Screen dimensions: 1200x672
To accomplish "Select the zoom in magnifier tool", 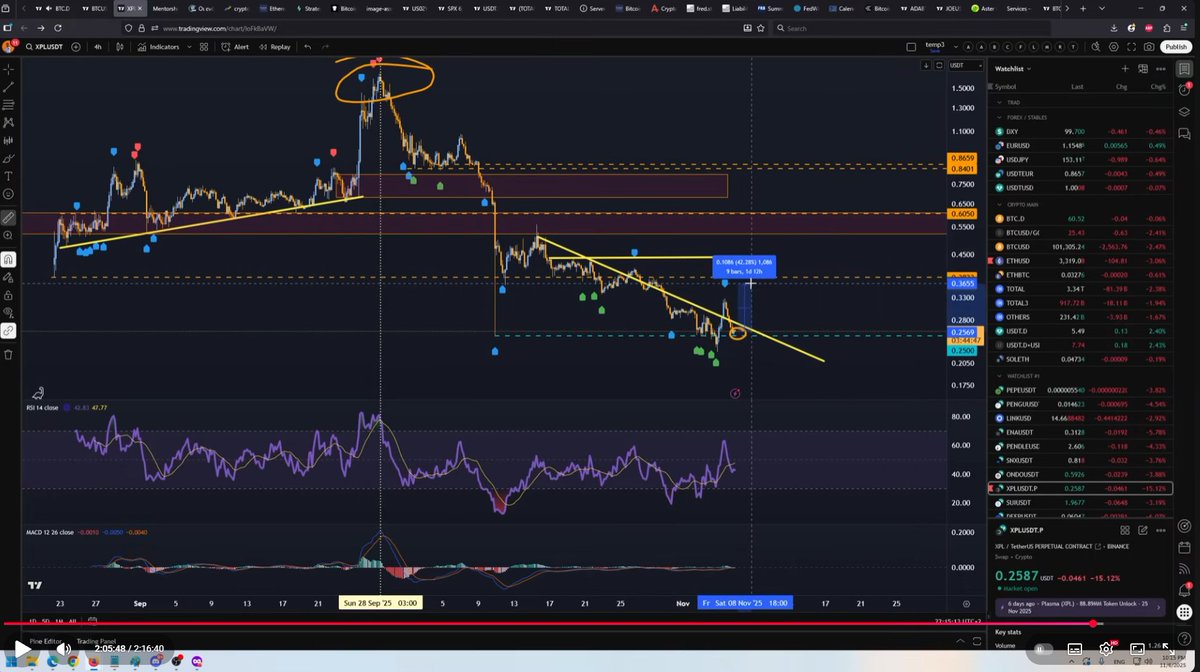I will point(9,235).
